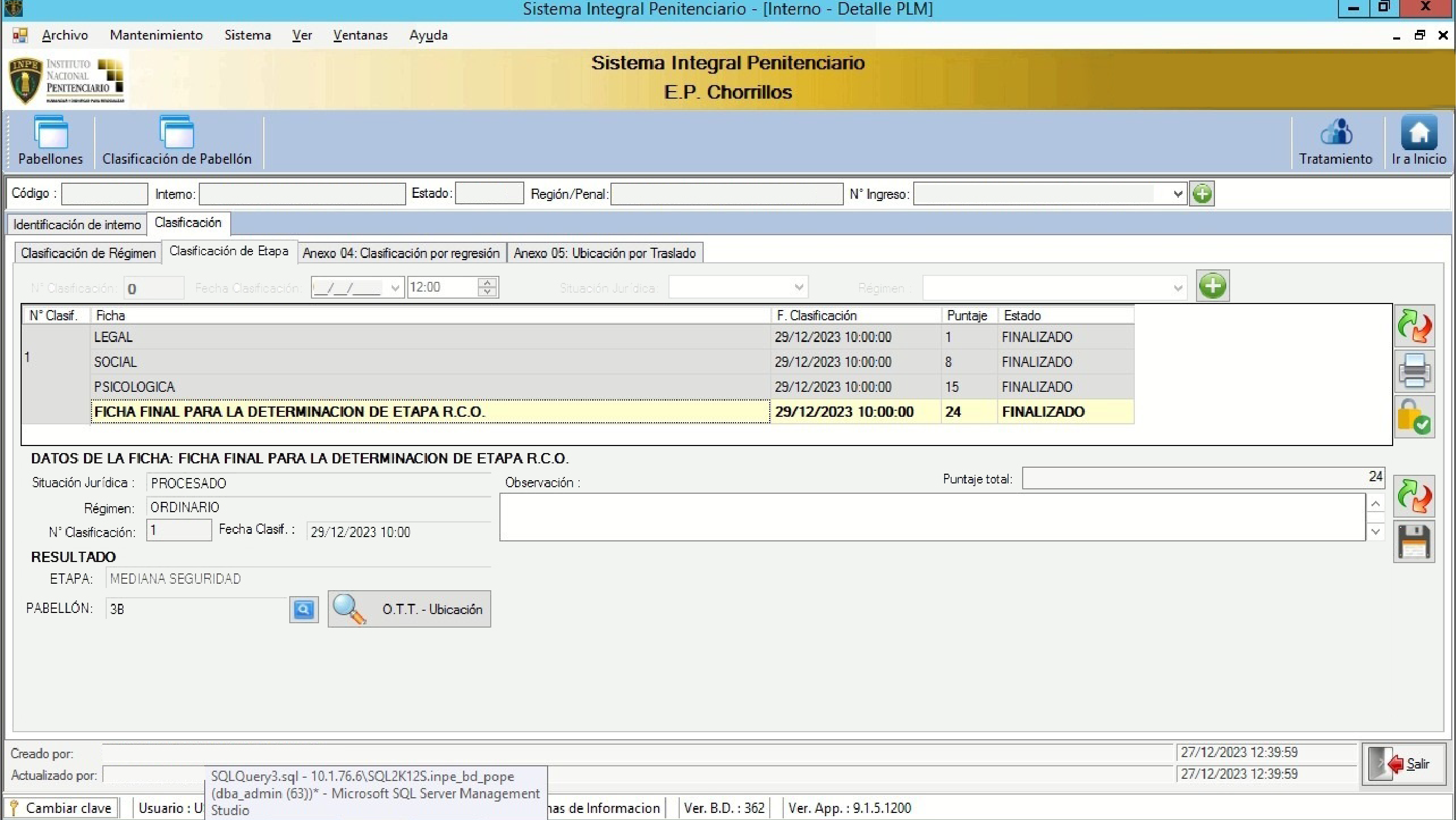Switch to Identificación de interno tab
1456x820 pixels.
click(x=77, y=224)
